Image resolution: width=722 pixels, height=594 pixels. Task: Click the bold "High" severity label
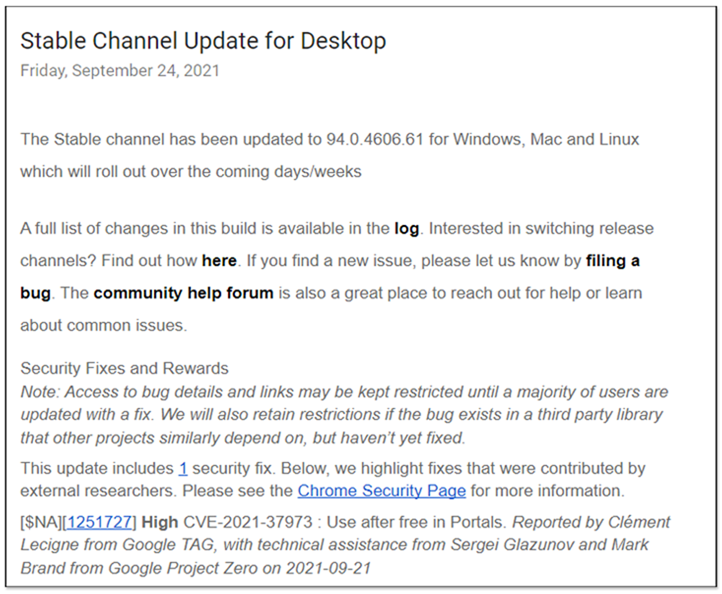pos(160,522)
